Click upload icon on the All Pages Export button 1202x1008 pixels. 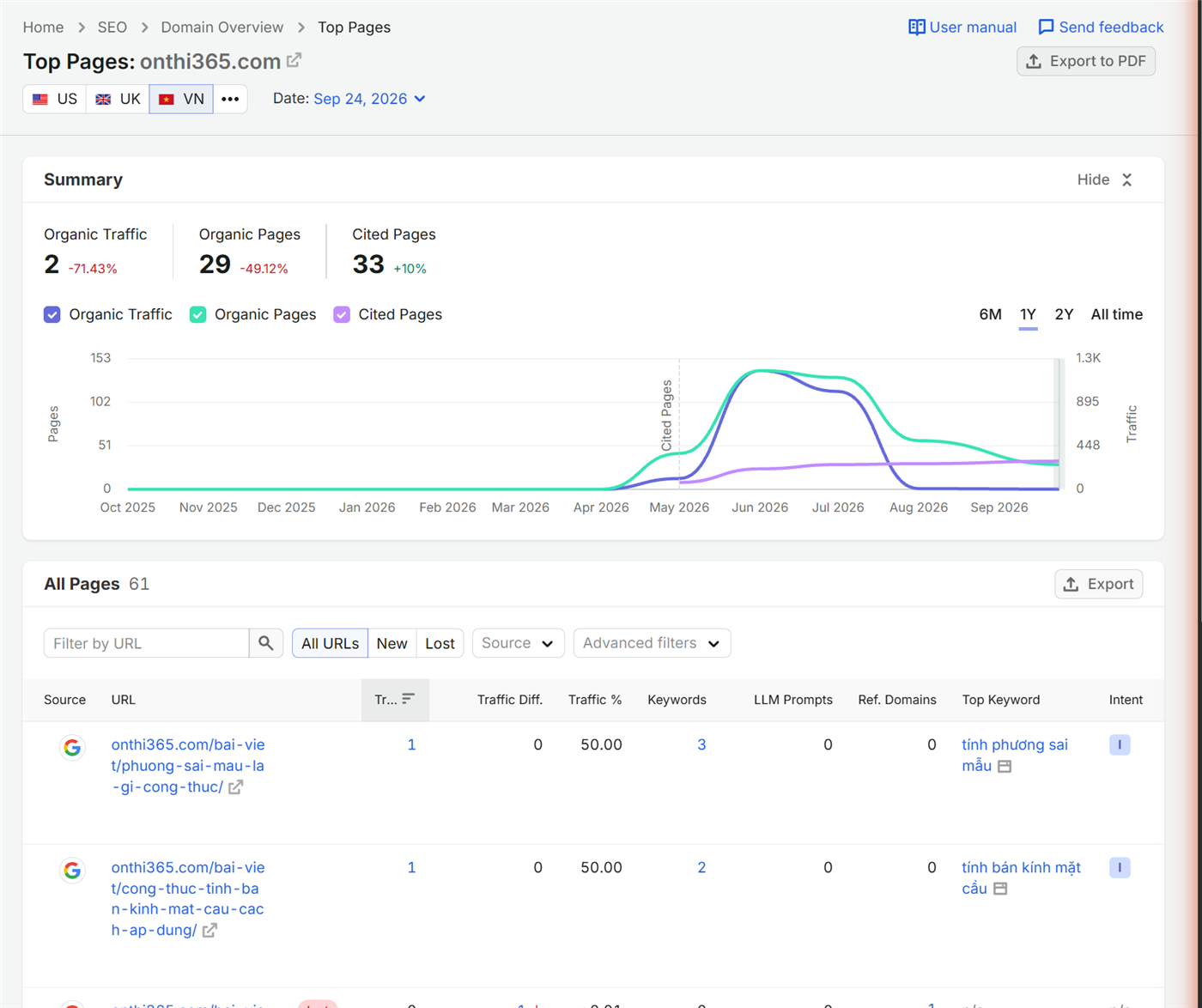[1071, 584]
